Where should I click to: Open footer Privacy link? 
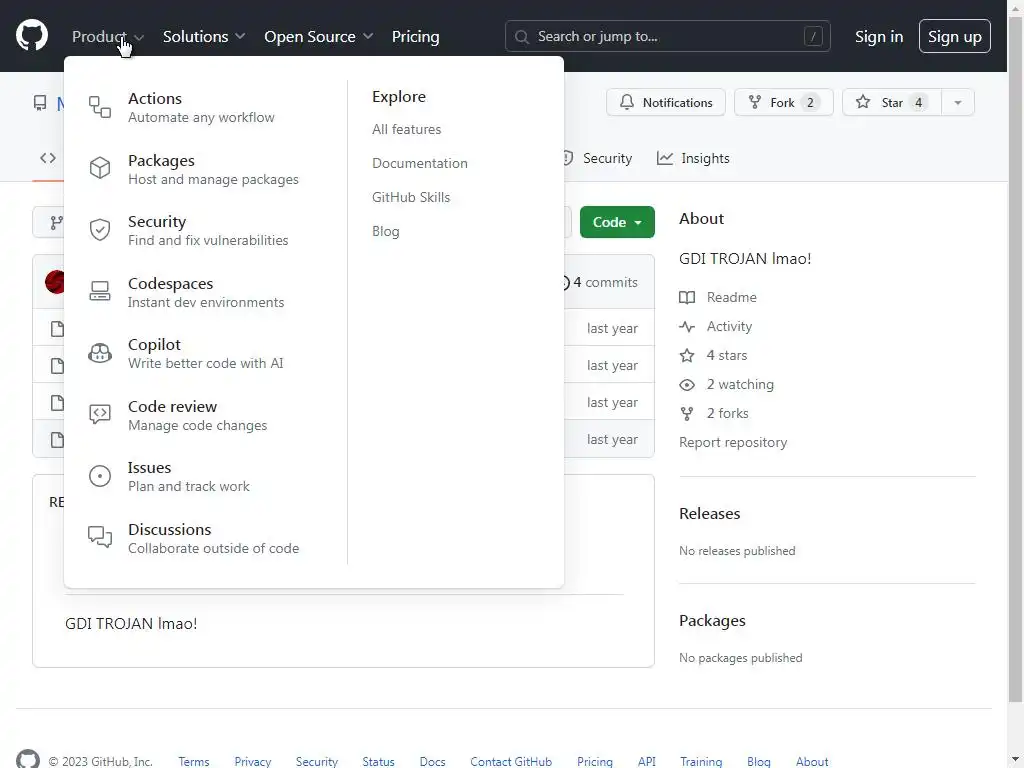pyautogui.click(x=253, y=761)
